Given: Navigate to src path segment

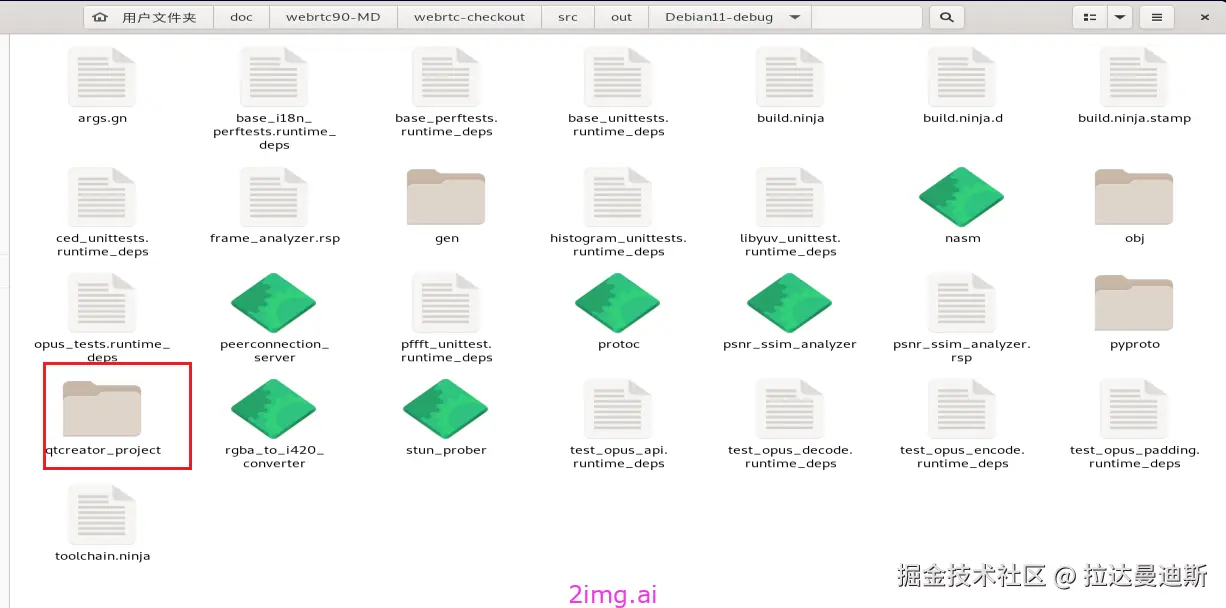Looking at the screenshot, I should [x=567, y=17].
